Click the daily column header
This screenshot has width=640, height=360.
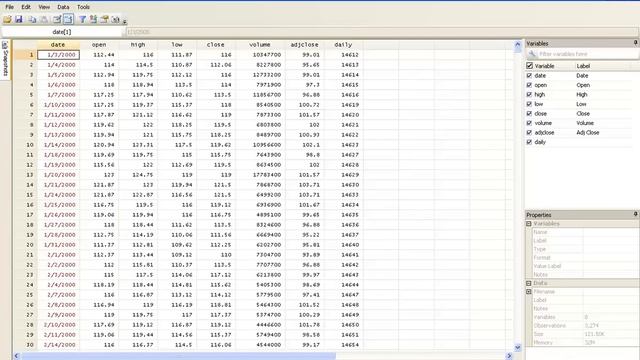pyautogui.click(x=343, y=44)
